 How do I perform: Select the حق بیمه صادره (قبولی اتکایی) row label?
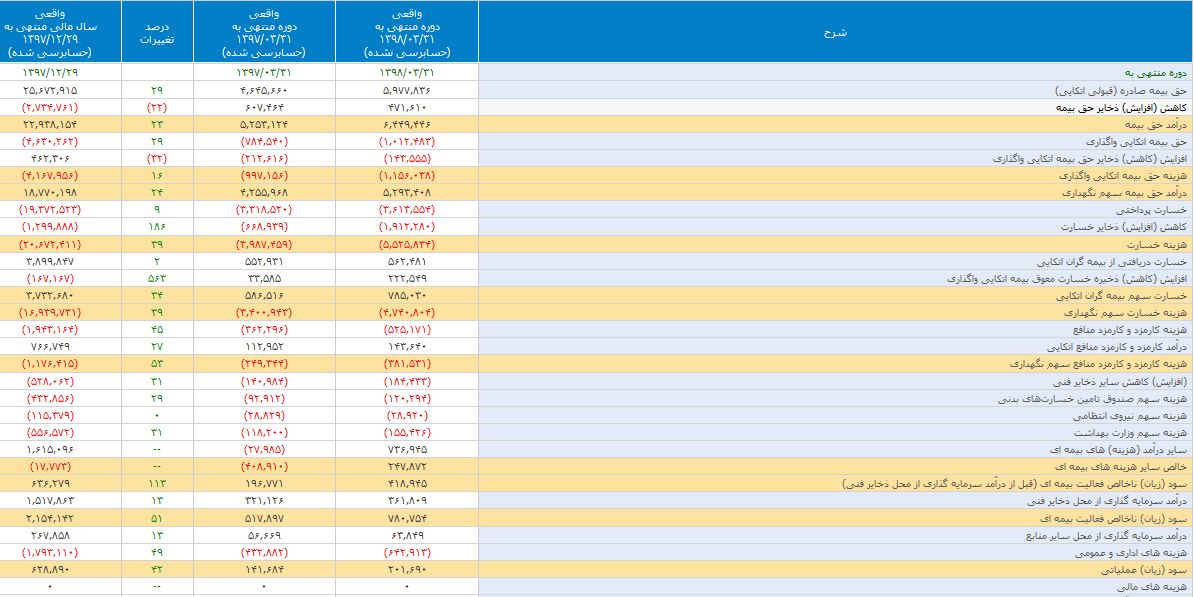1120,91
